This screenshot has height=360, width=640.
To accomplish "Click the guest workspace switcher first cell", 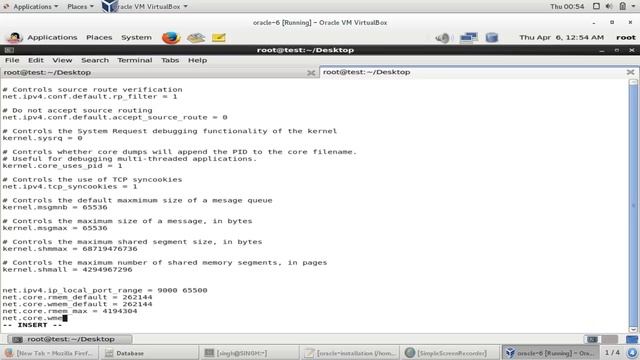I will [x=593, y=339].
